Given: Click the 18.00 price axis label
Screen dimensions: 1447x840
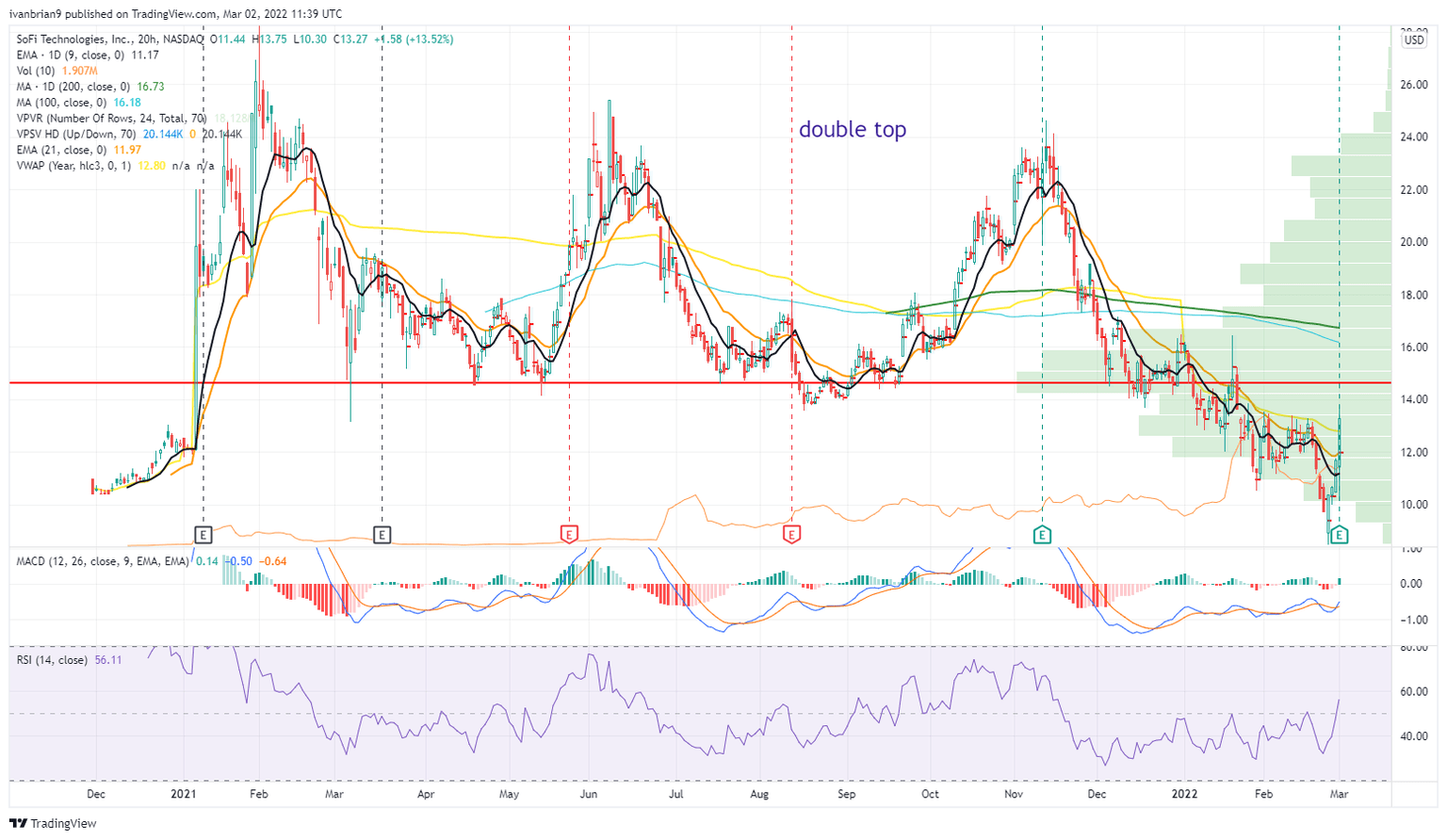Looking at the screenshot, I should 1413,295.
